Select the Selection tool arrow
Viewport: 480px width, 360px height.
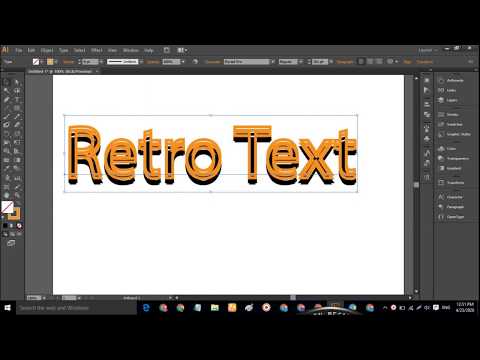7,82
